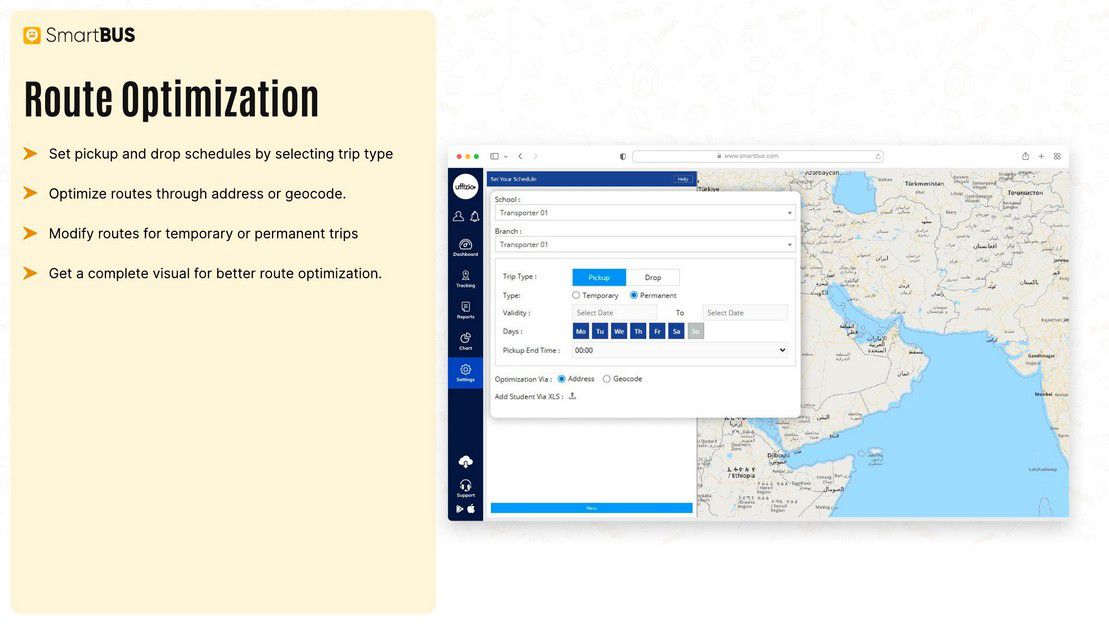Click the 'Route Optimization' heading
1109x624 pixels.
(x=171, y=99)
